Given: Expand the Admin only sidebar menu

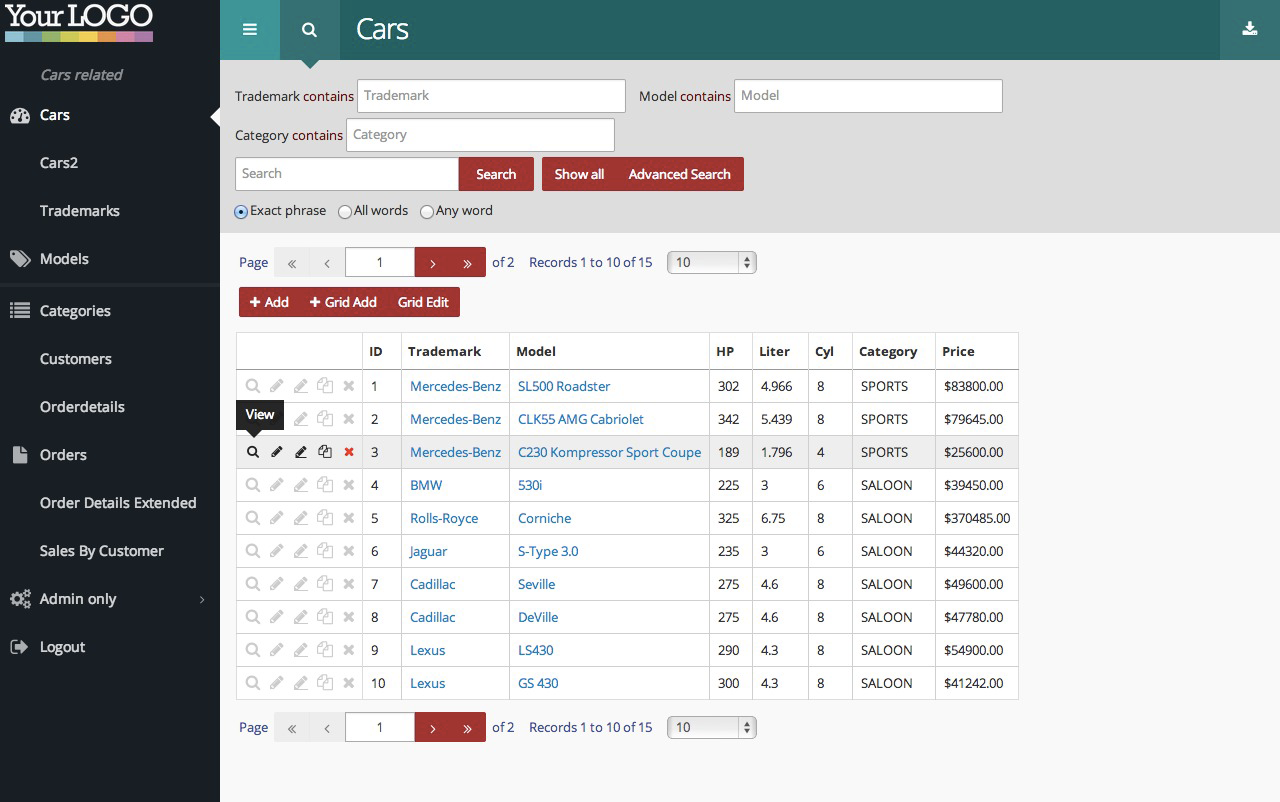Looking at the screenshot, I should tap(108, 599).
